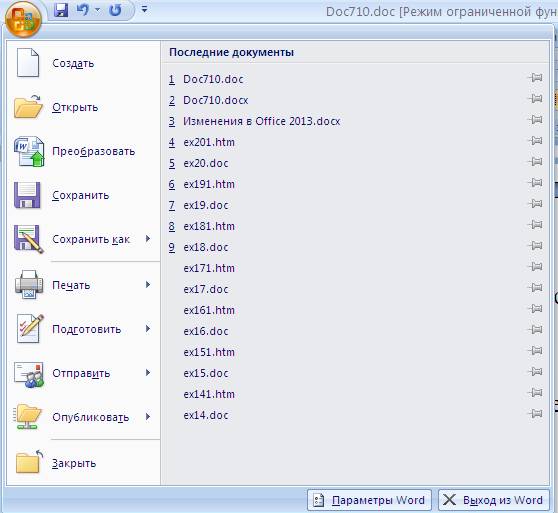Viewport: 558px width, 513px height.
Task: Expand the Сохранить как submenu arrow
Action: click(148, 238)
